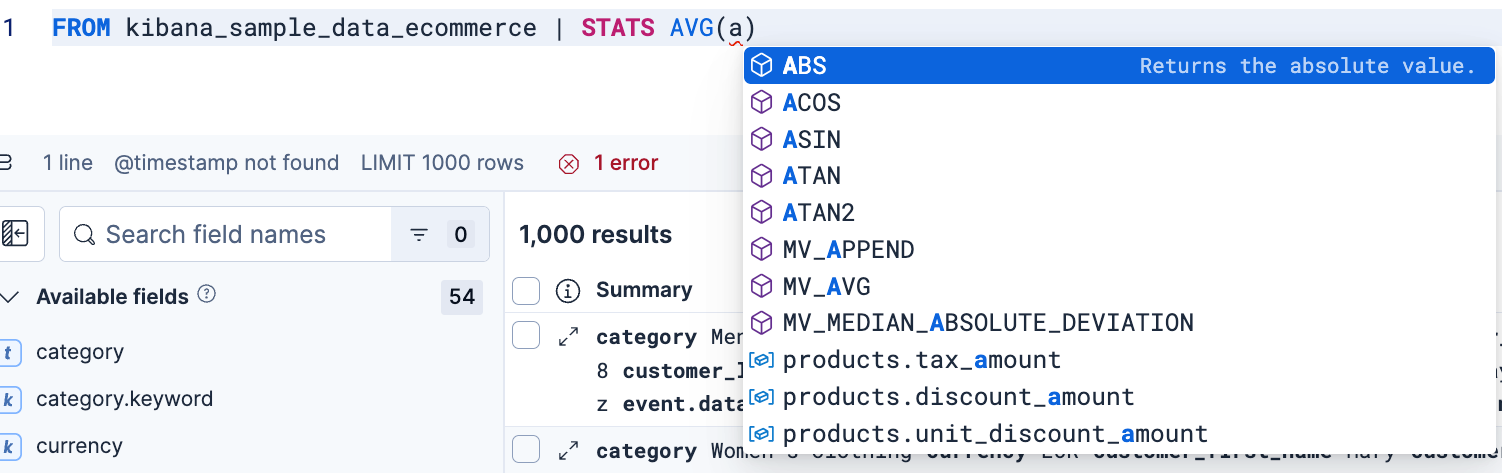Click the text type icon next to category
Image resolution: width=1502 pixels, height=473 pixels.
point(10,352)
